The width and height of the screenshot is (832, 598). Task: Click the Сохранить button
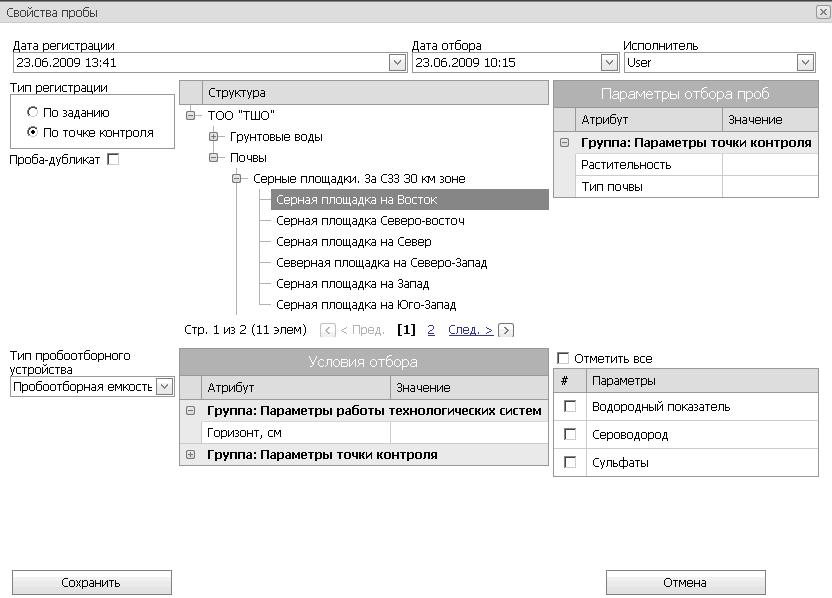pyautogui.click(x=92, y=583)
